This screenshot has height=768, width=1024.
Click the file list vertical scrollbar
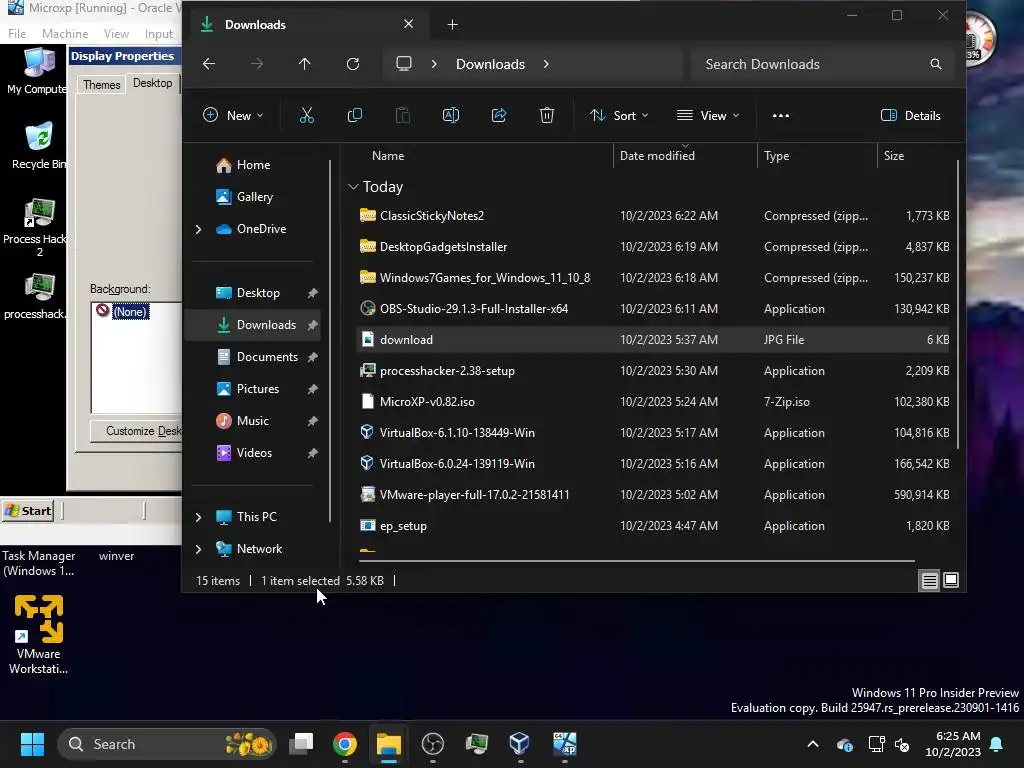tap(957, 304)
